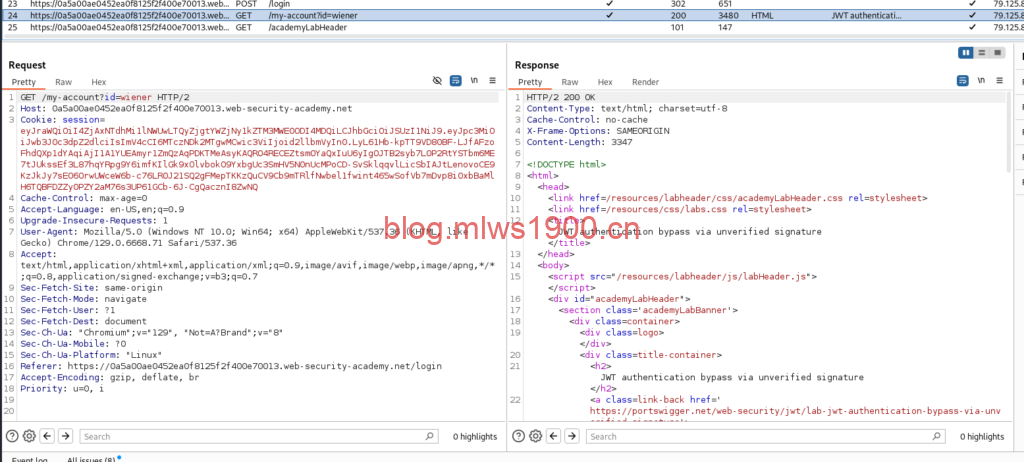Toggle the \n show-newlines button in Response

[981, 80]
